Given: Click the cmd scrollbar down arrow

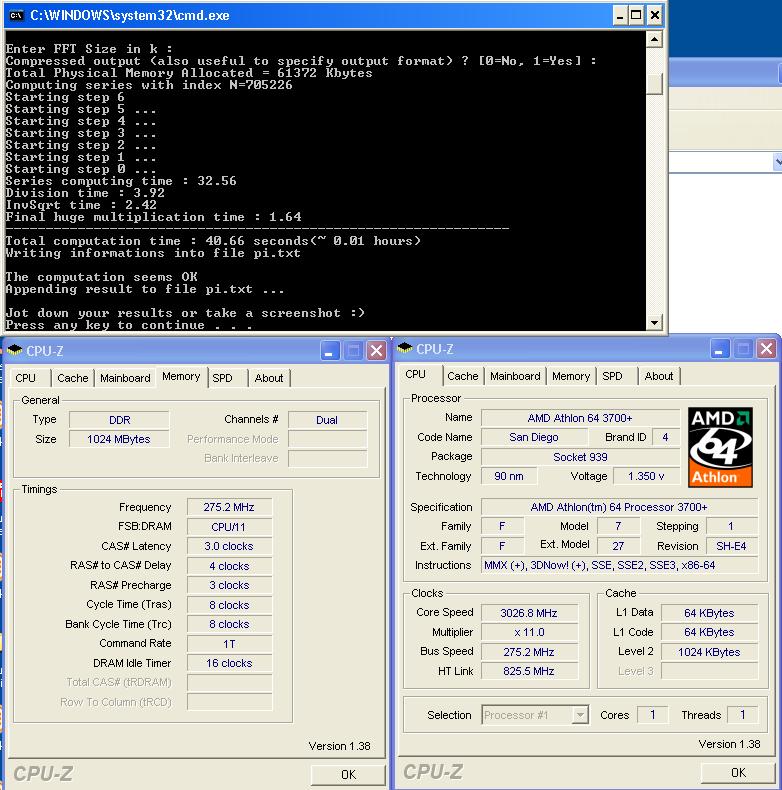Looking at the screenshot, I should pyautogui.click(x=654, y=322).
